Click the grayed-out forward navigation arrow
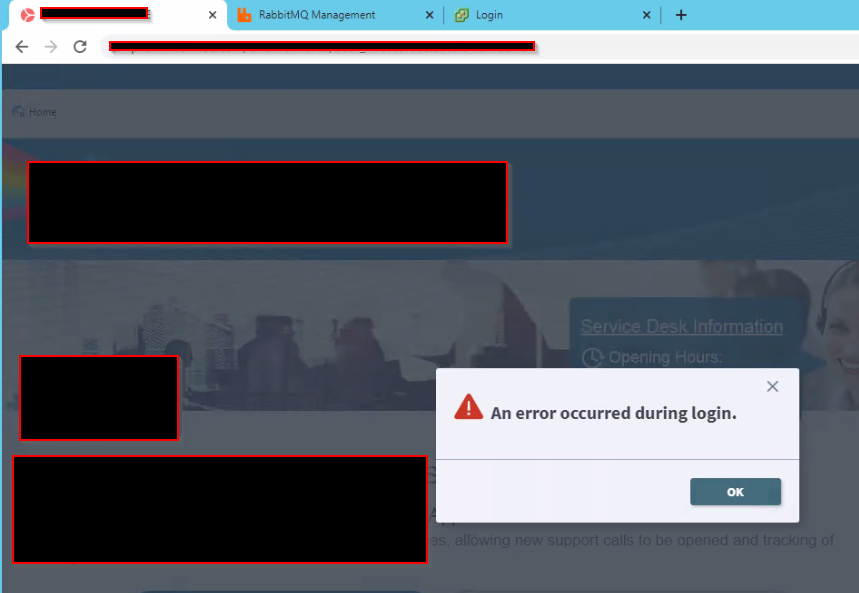The height and width of the screenshot is (593, 859). coord(51,46)
